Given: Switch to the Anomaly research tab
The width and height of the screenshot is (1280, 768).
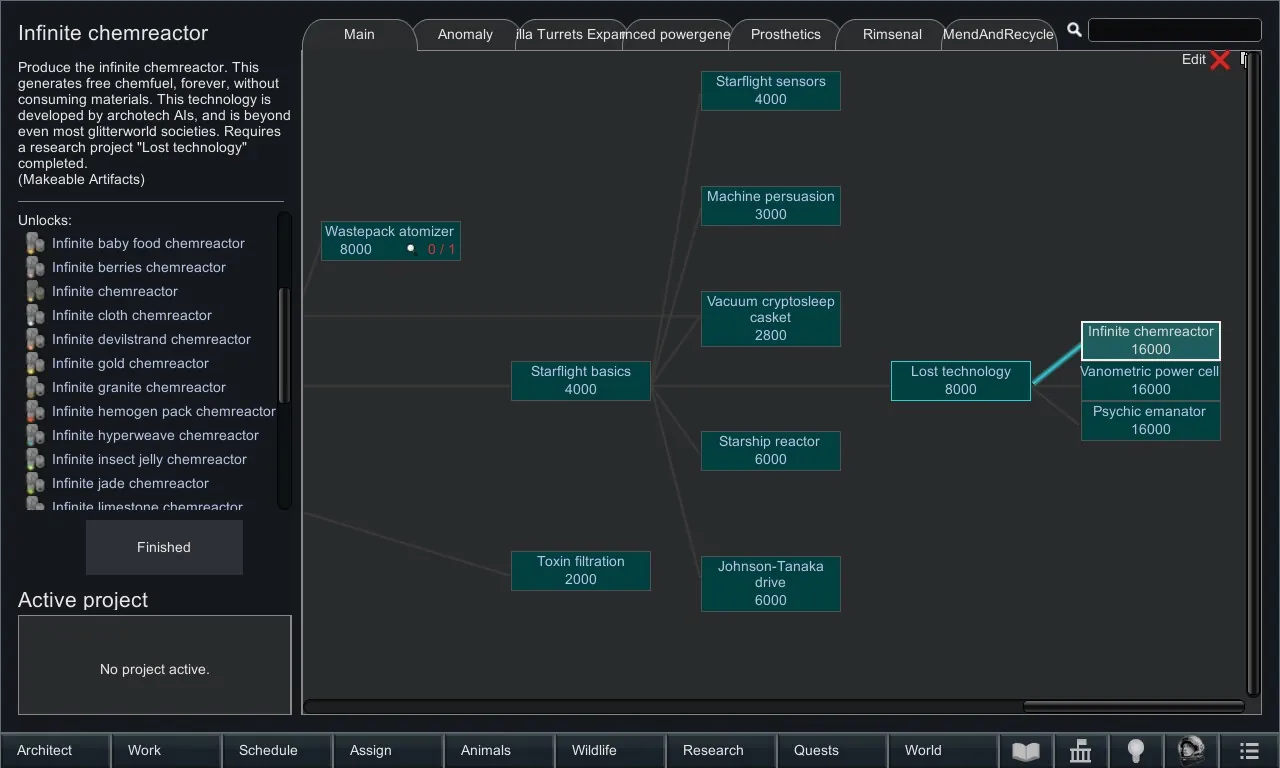Looking at the screenshot, I should (465, 34).
